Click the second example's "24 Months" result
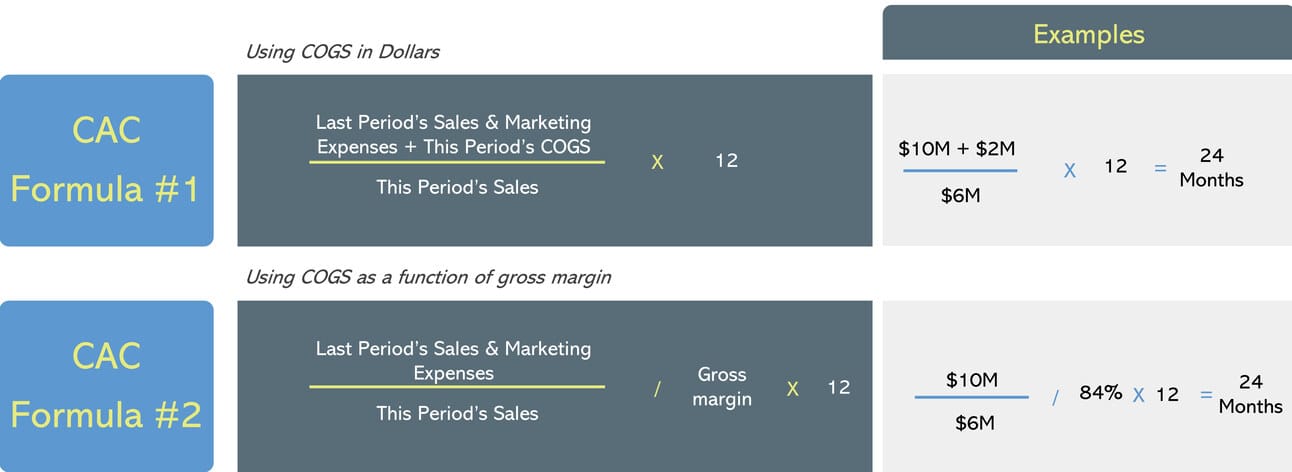Screen dimensions: 1292x472 coord(1250,394)
